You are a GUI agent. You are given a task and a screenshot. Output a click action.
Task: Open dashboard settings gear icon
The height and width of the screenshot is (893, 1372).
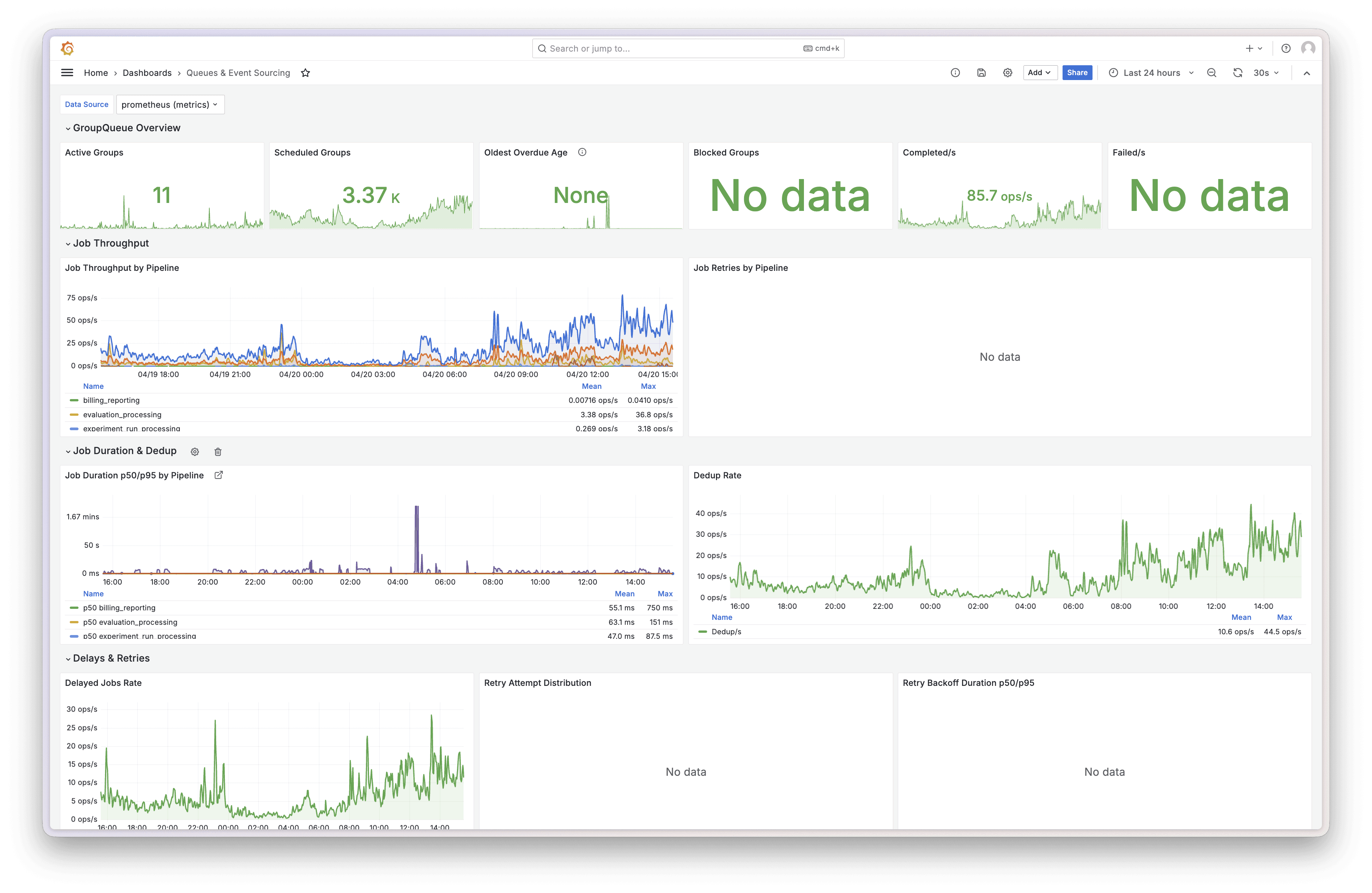point(1007,72)
